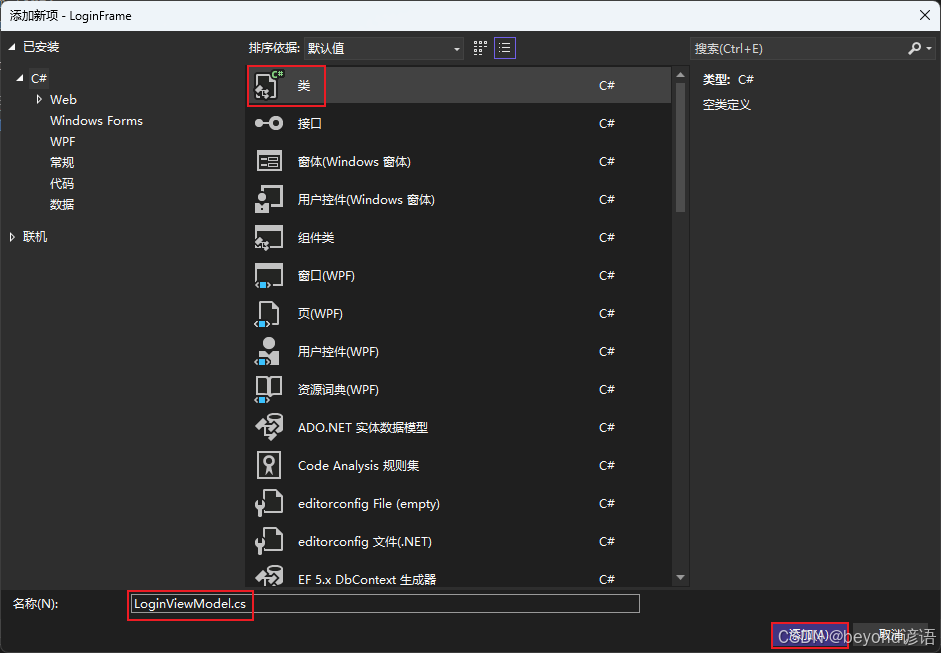Viewport: 941px width, 653px height.
Task: Click the 页(WPF) page icon
Action: click(268, 314)
